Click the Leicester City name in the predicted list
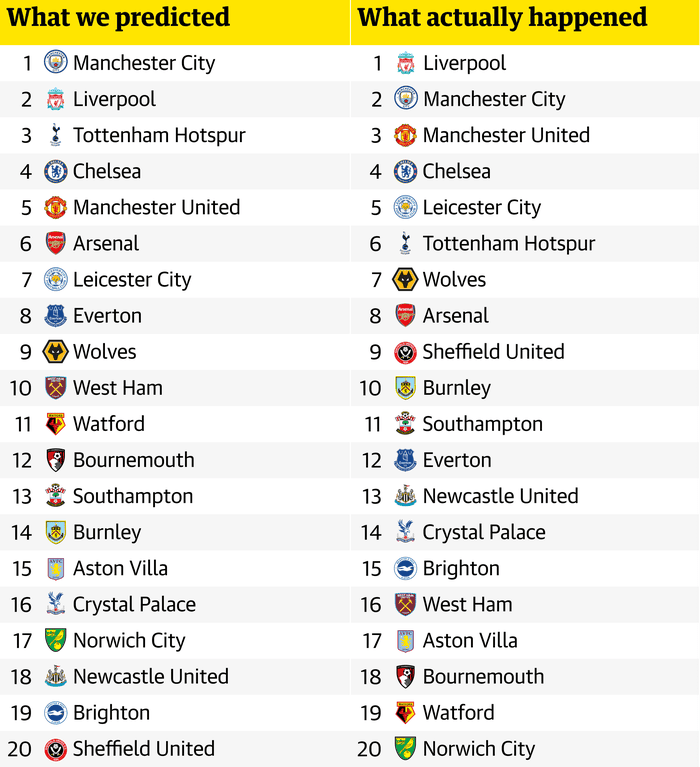Screen dimensions: 700x767 click(132, 280)
